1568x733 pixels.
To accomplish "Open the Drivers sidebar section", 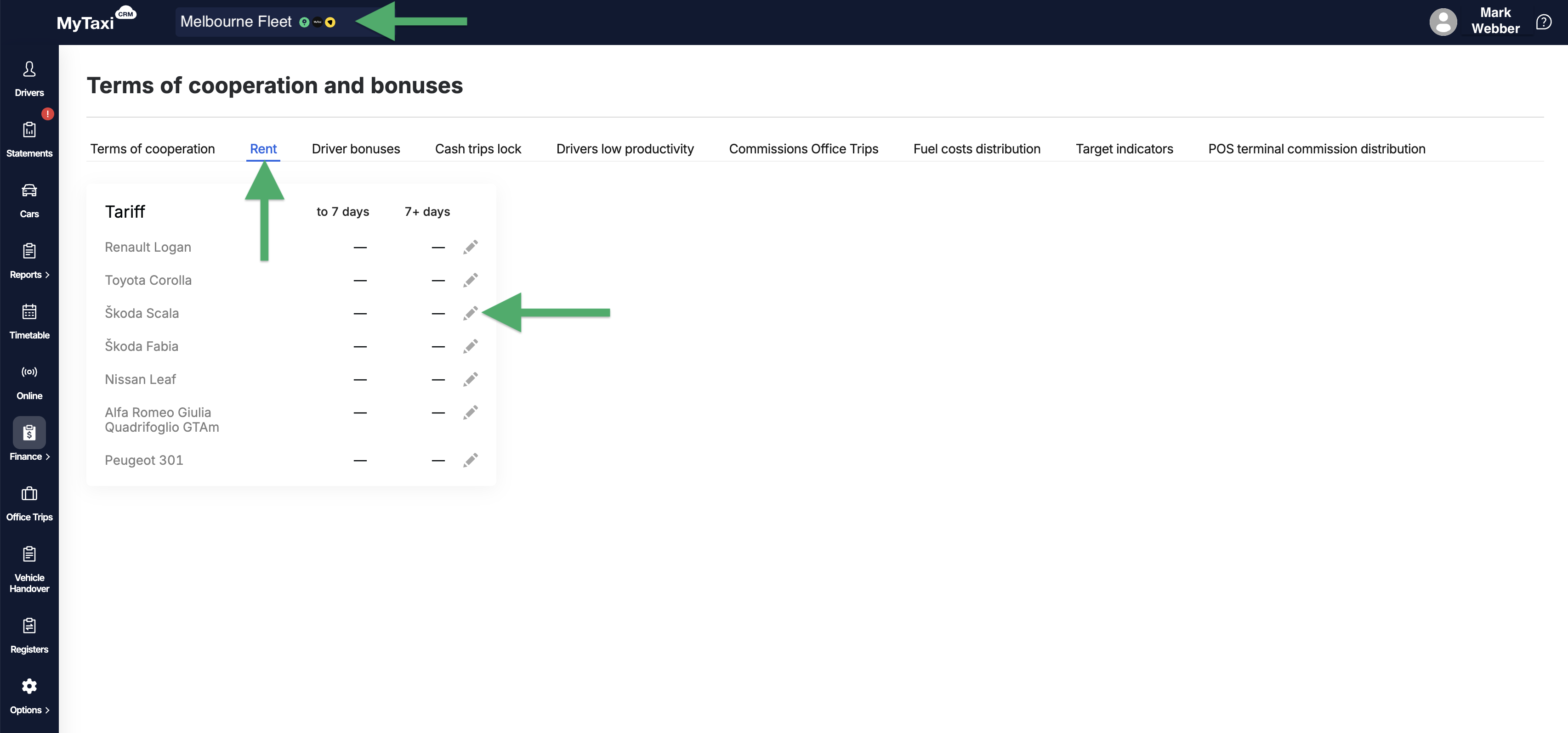I will [29, 79].
